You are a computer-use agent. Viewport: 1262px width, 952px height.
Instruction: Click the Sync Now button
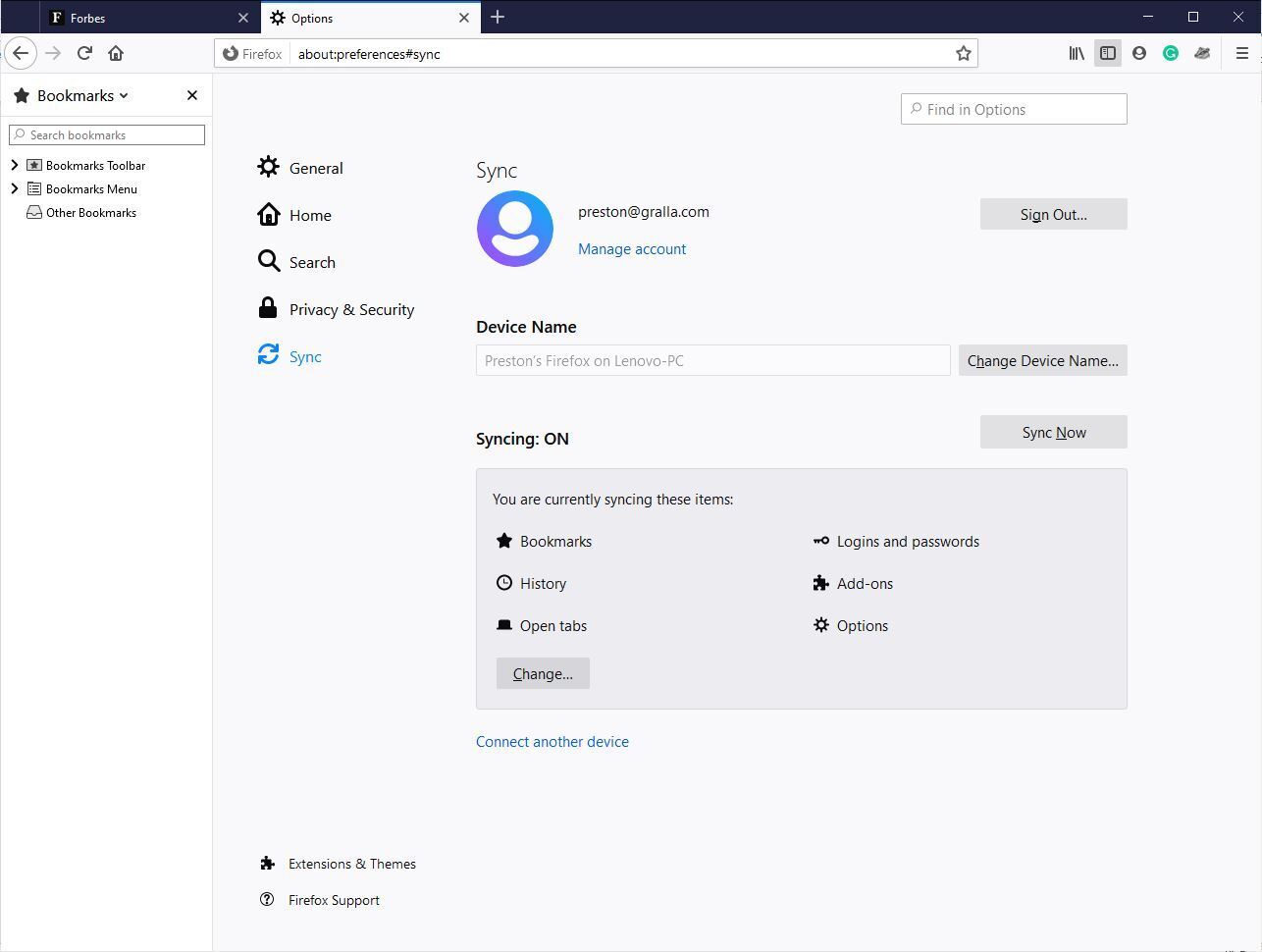click(1053, 432)
